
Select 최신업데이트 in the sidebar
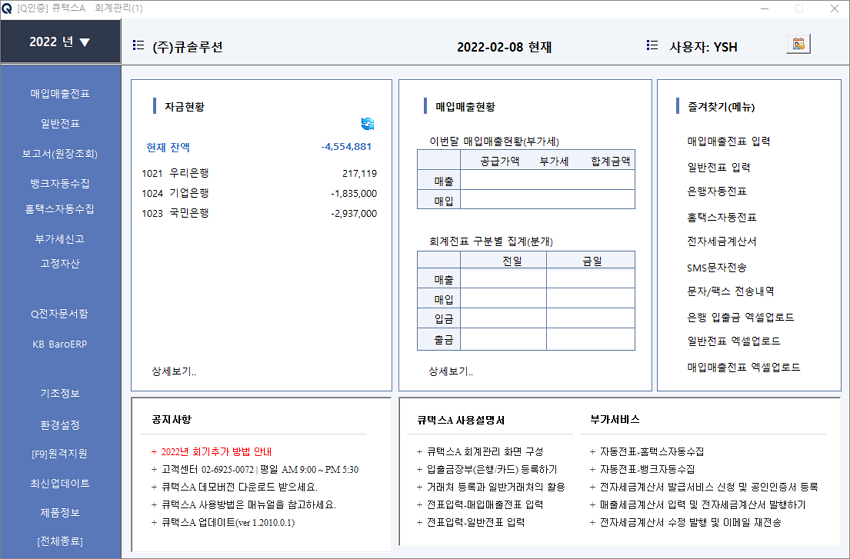60,484
